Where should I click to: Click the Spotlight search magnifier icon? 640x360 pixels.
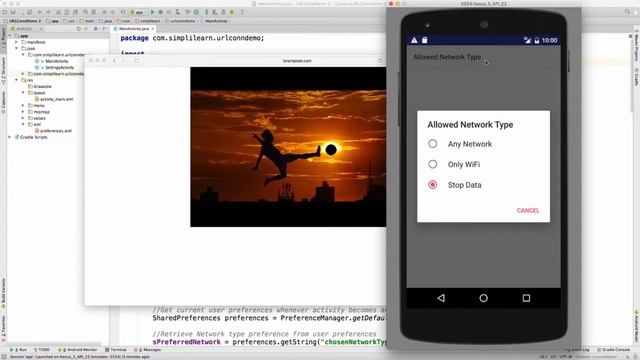(x=627, y=12)
